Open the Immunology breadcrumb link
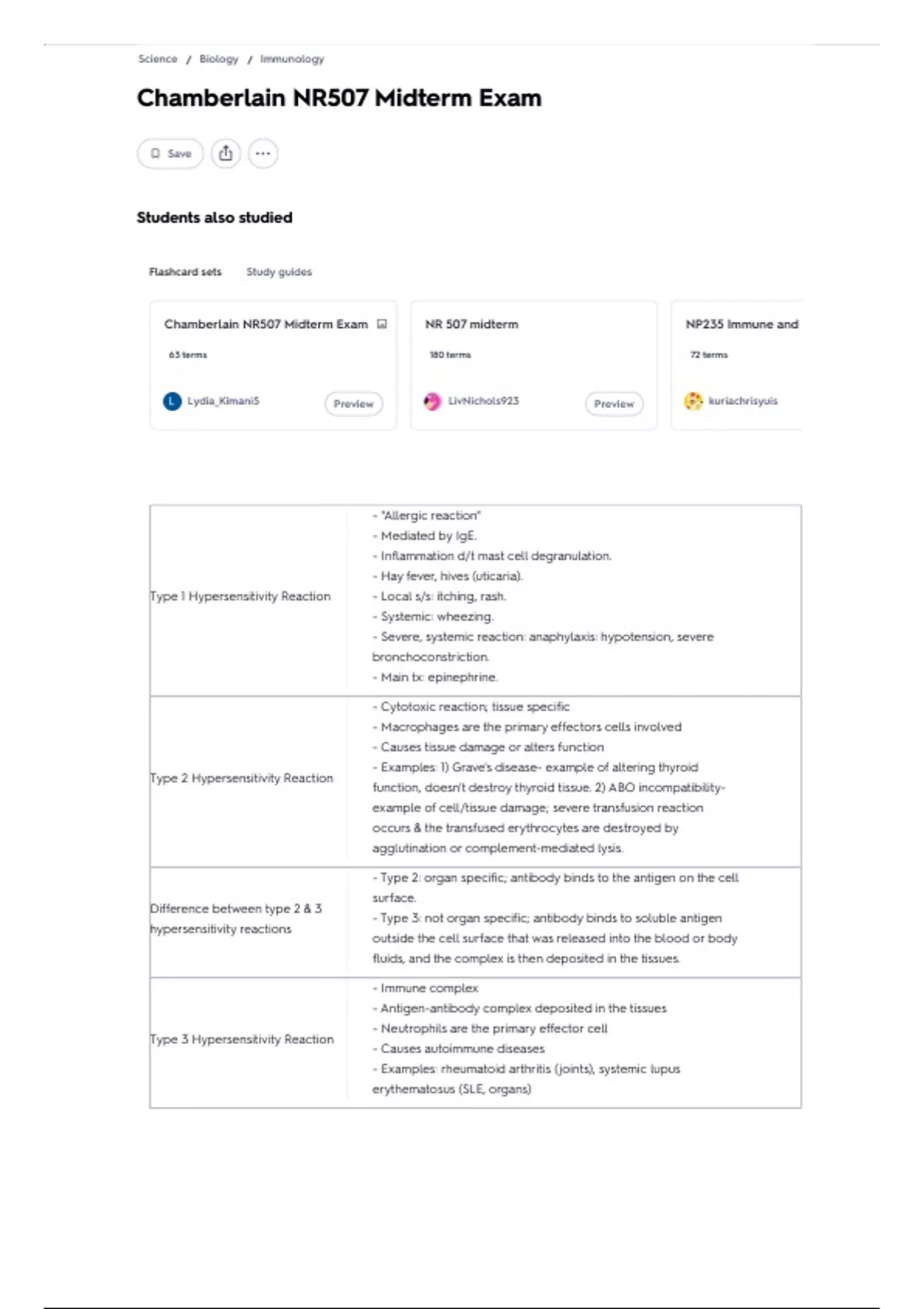 (292, 59)
